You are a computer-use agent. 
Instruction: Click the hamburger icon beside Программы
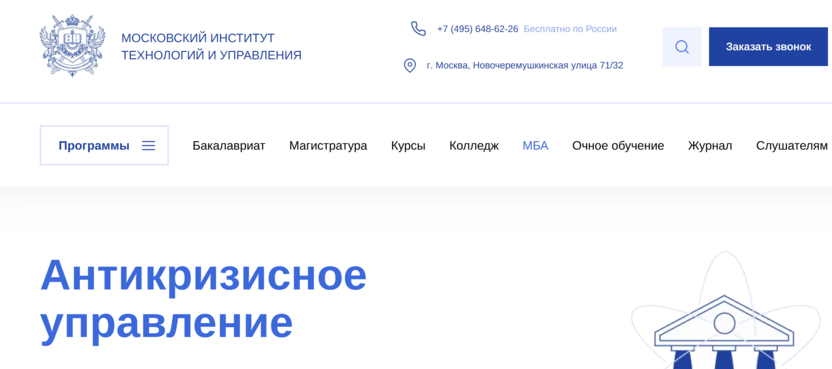click(149, 145)
